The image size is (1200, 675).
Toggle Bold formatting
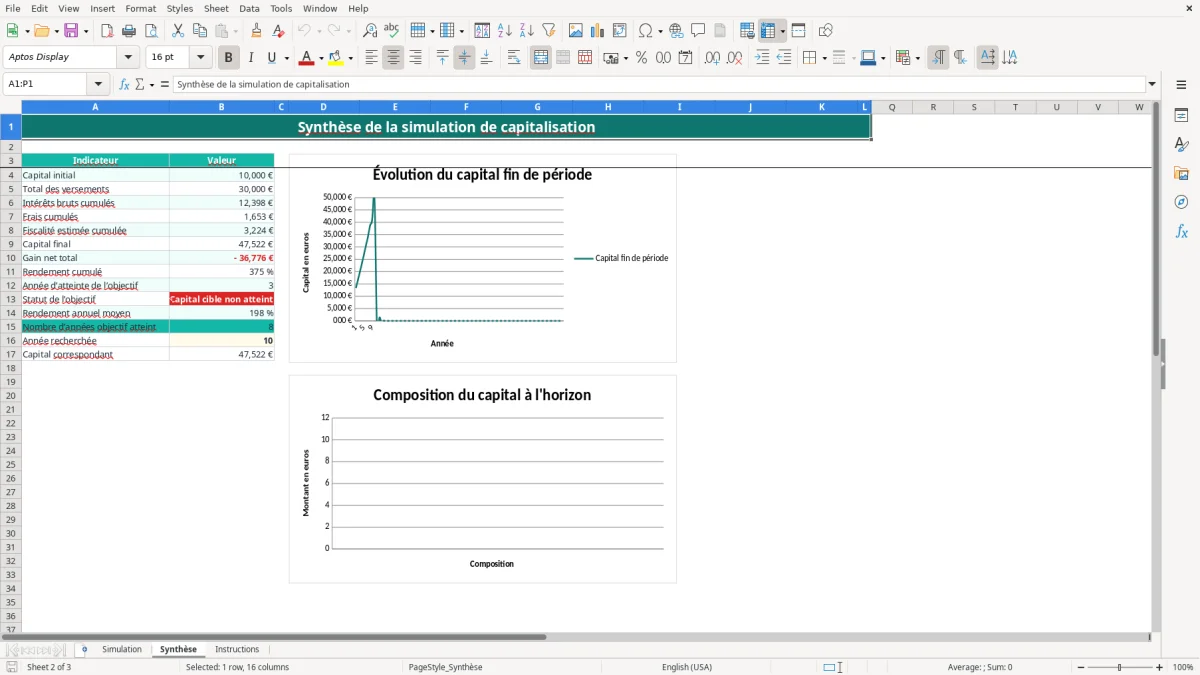click(229, 58)
